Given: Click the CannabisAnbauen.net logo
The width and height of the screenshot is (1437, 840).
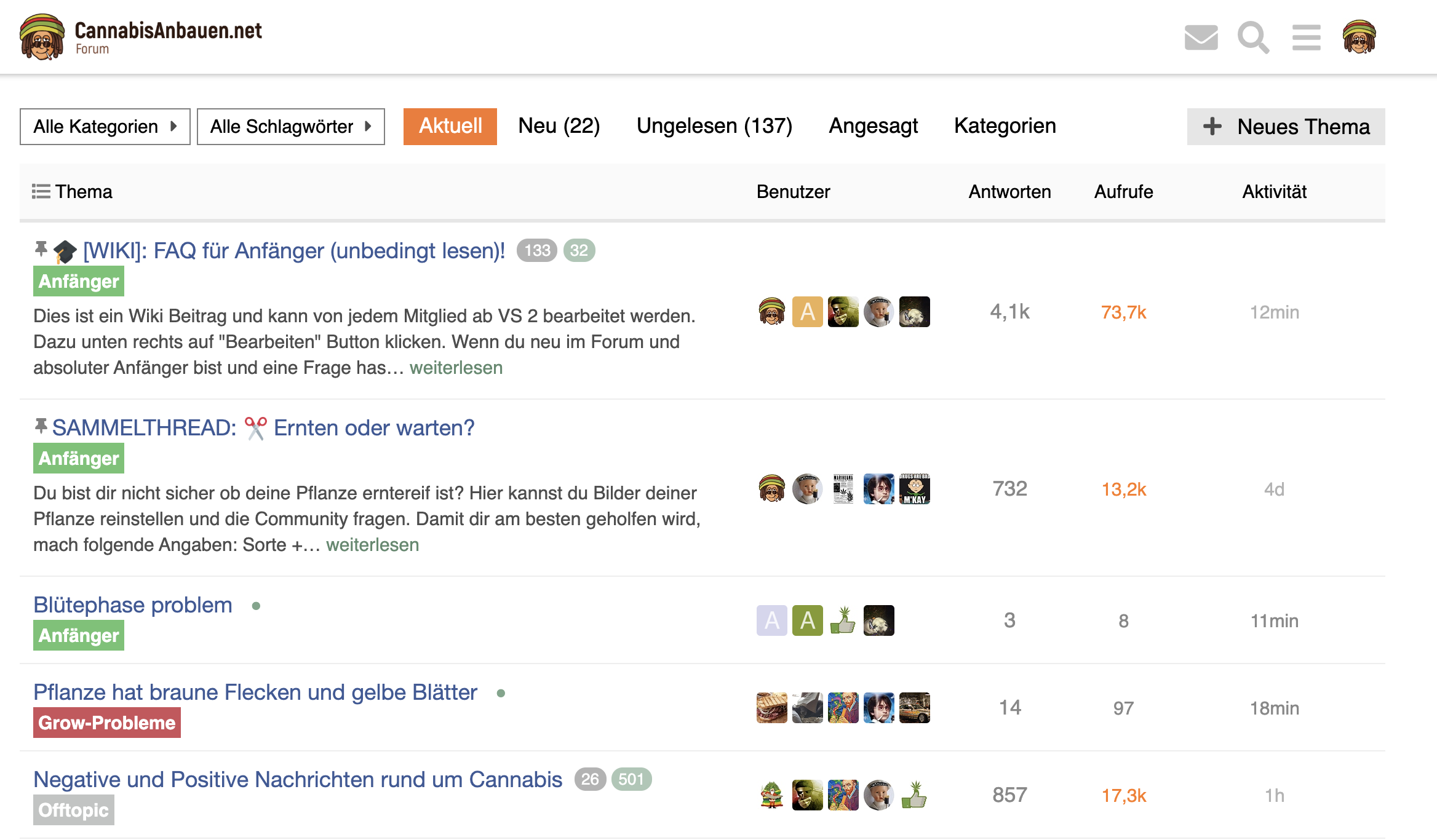Looking at the screenshot, I should tap(141, 37).
